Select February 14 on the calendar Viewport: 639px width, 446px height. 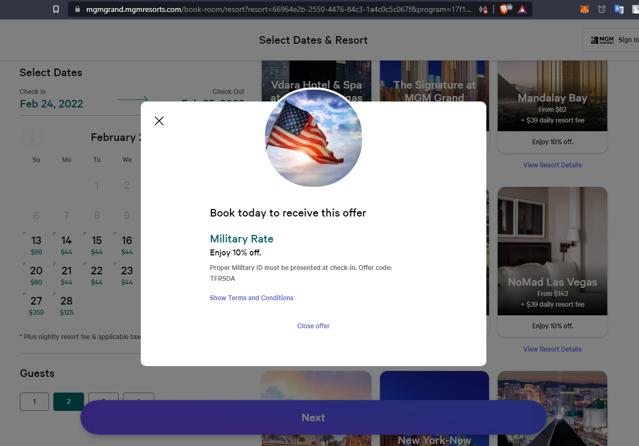click(x=66, y=245)
